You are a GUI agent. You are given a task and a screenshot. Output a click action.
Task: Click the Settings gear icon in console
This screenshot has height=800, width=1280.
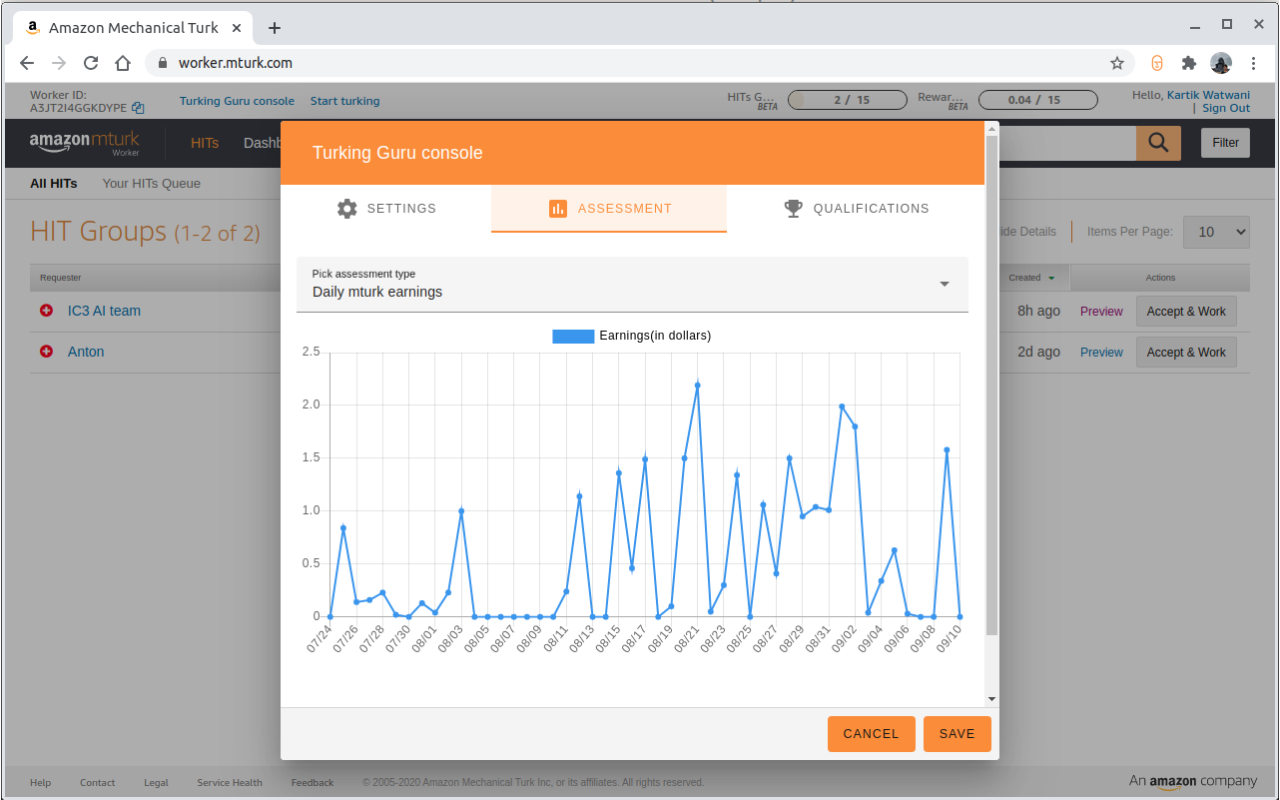pos(347,209)
